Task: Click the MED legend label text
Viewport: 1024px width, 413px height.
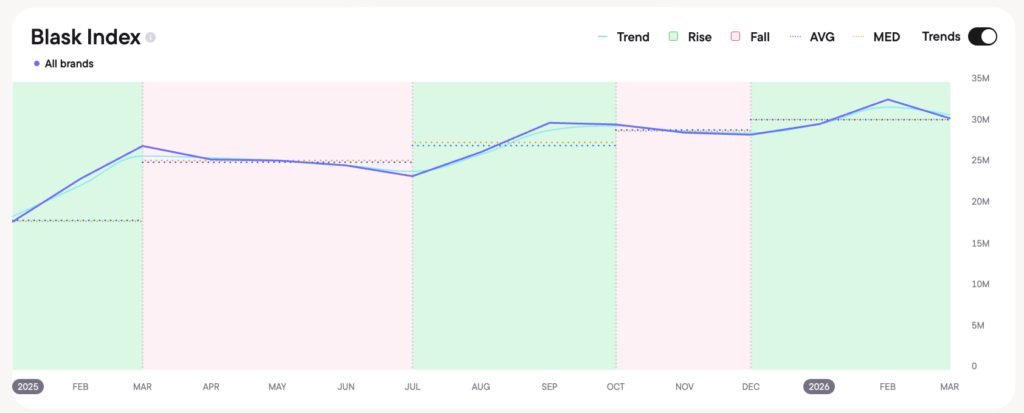Action: click(886, 37)
